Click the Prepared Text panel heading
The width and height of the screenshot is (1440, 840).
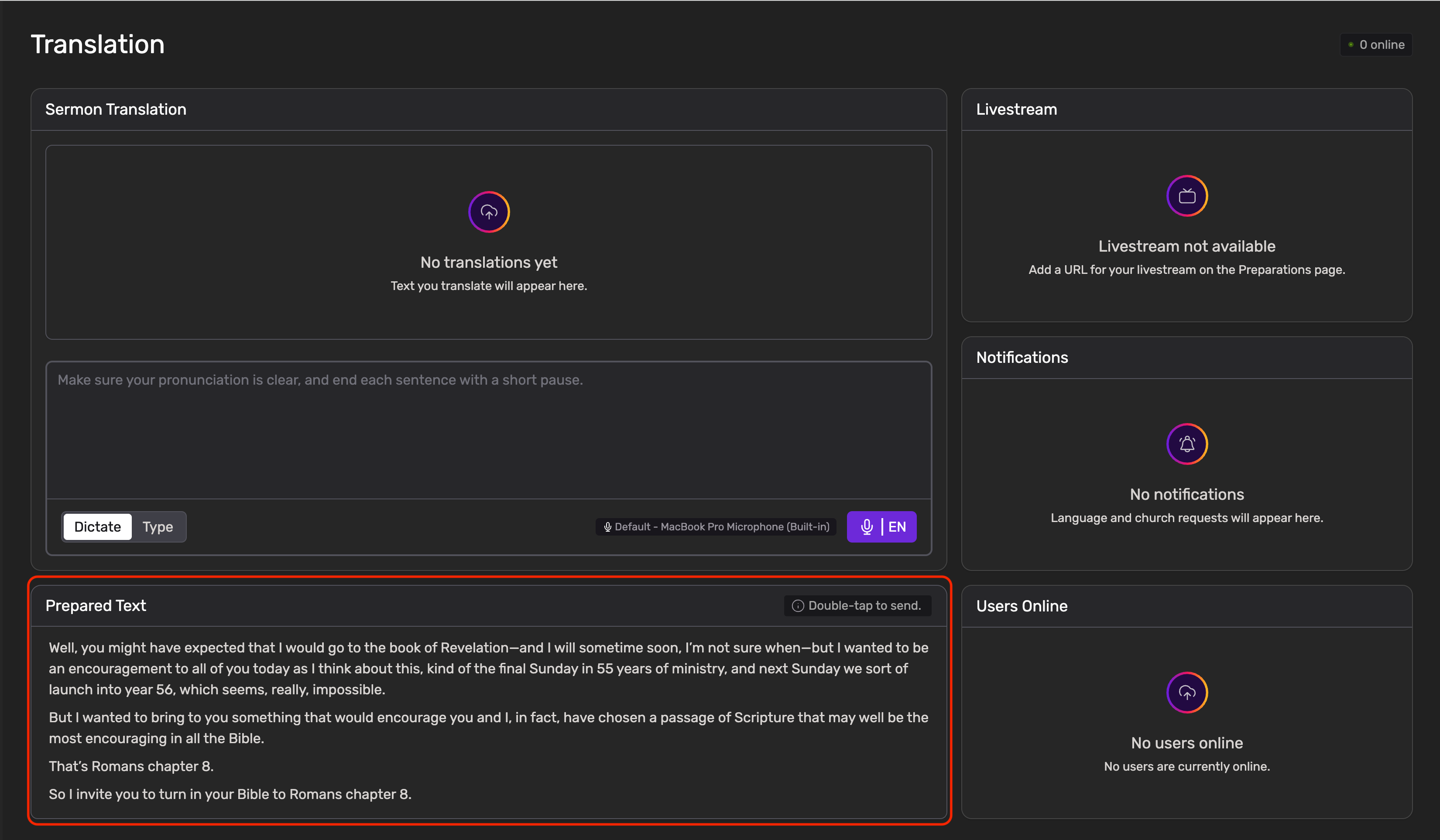coord(96,606)
